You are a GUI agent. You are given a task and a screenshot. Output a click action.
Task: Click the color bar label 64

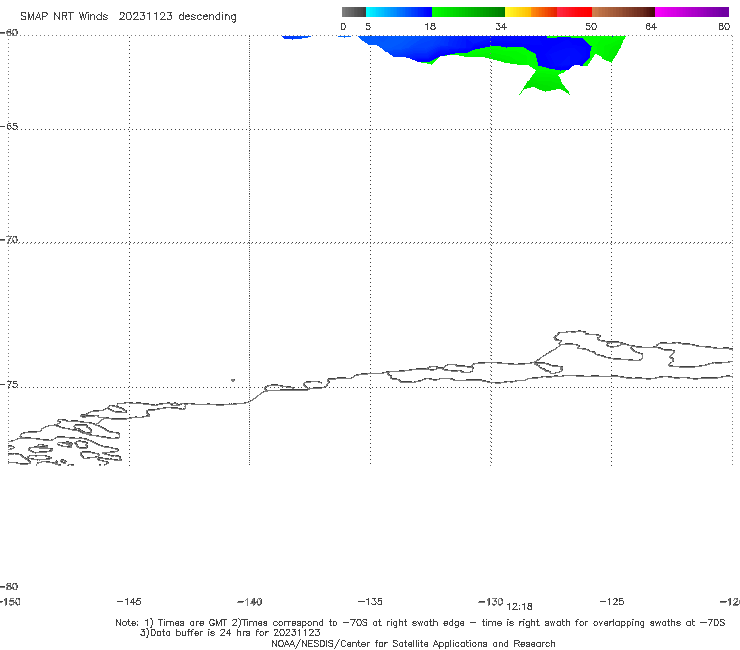click(x=651, y=26)
